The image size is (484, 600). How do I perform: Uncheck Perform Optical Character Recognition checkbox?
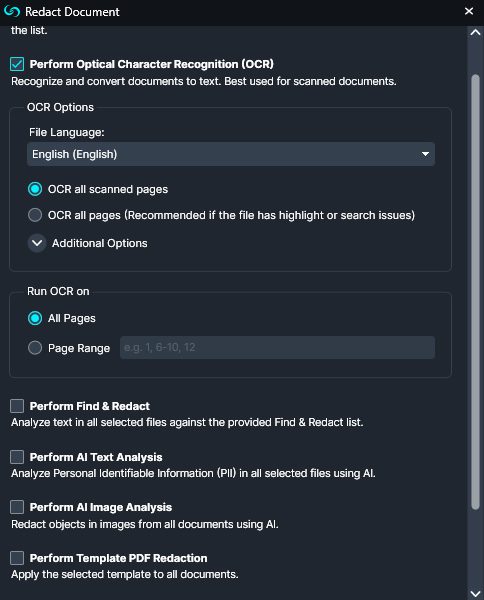pyautogui.click(x=17, y=64)
